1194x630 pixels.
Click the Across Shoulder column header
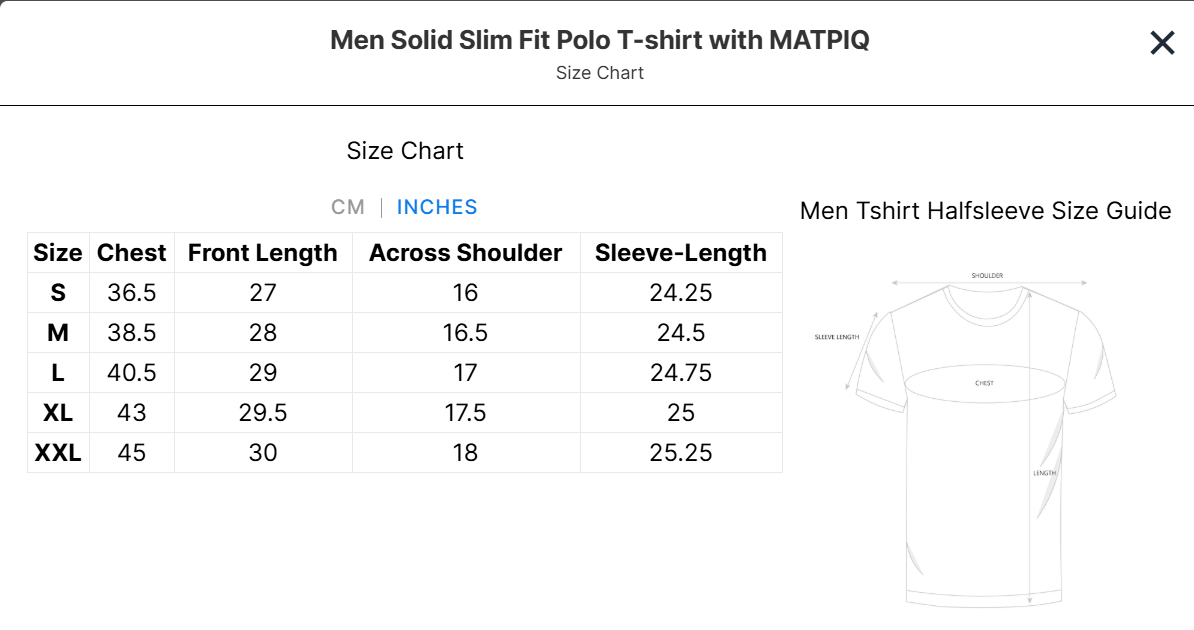[x=465, y=253]
